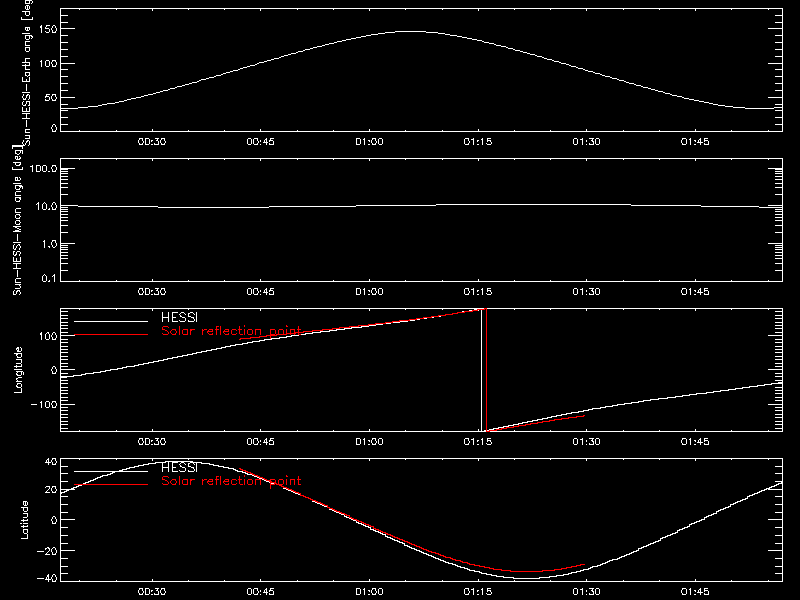
Task: Click the Sun-HESSI-Earth angle [deg] axis title
Action: (x=27, y=72)
